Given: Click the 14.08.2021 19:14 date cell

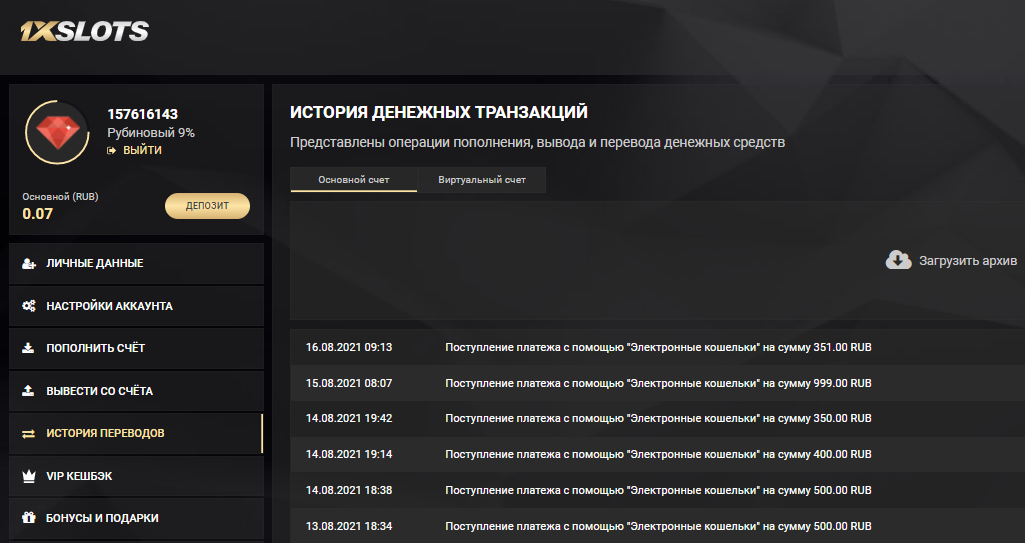Looking at the screenshot, I should [x=349, y=454].
